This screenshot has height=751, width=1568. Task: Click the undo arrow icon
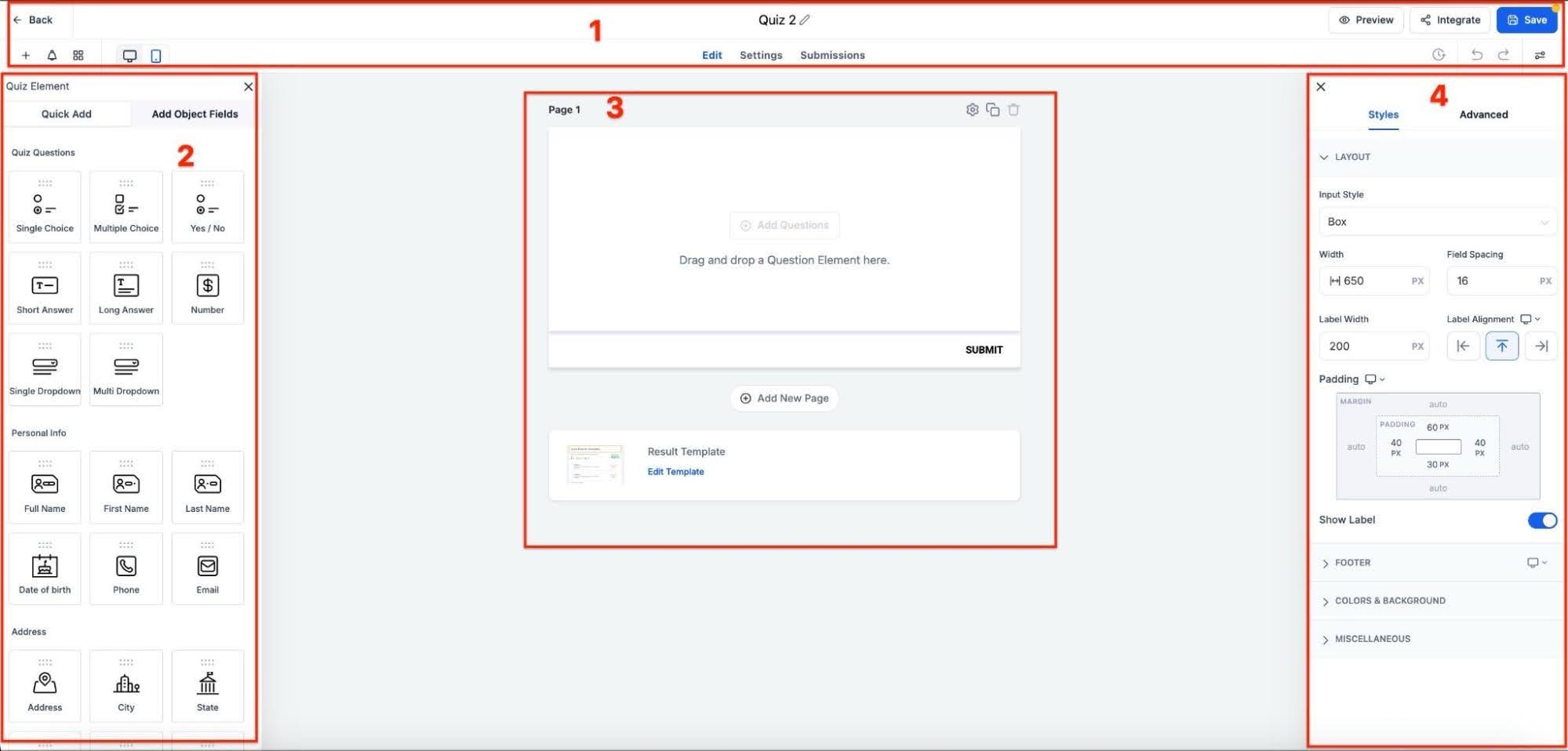pyautogui.click(x=1477, y=55)
